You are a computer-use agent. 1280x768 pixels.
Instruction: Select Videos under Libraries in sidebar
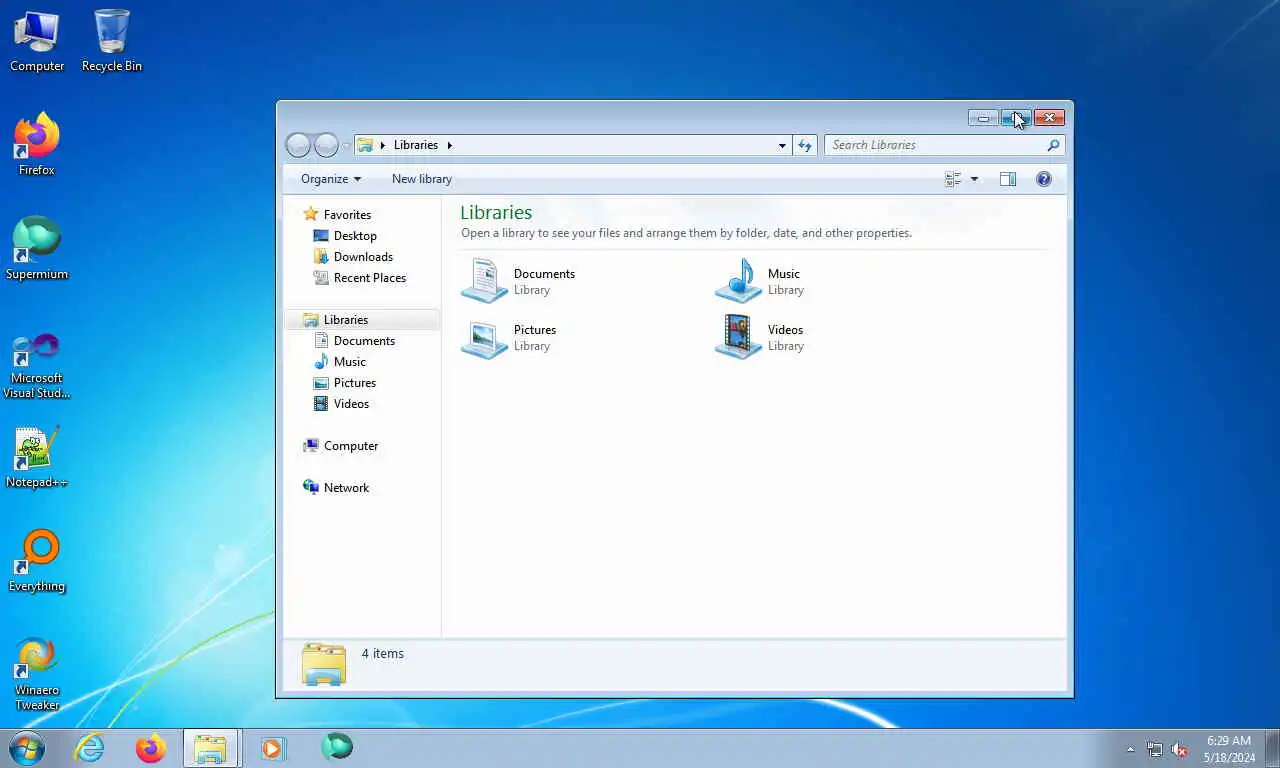pos(341,404)
